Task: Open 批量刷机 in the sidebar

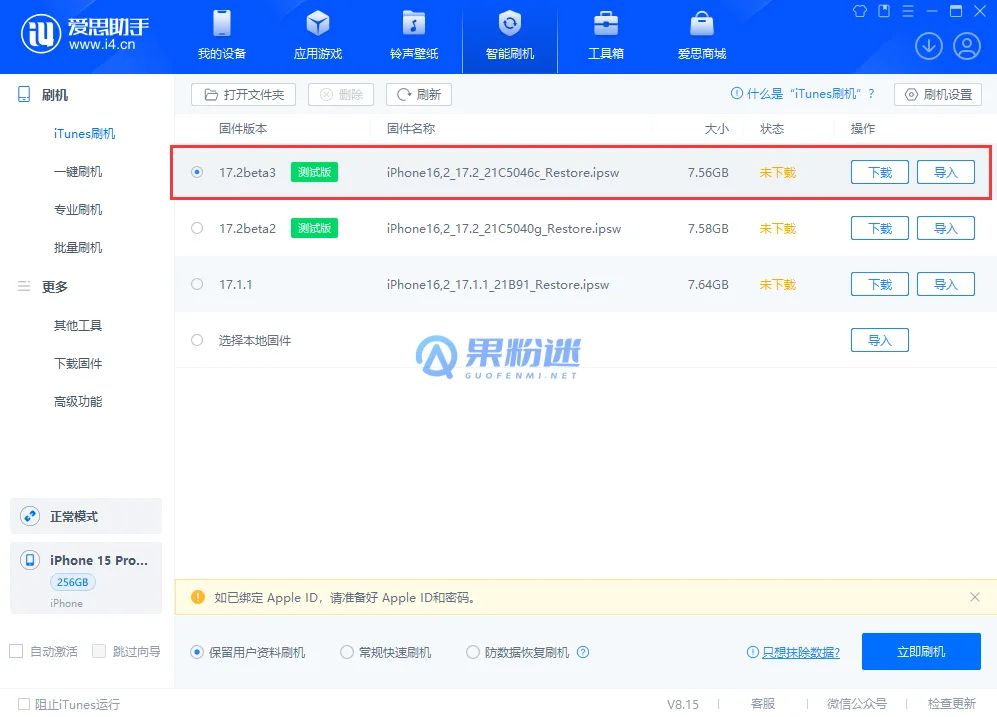Action: click(78, 248)
